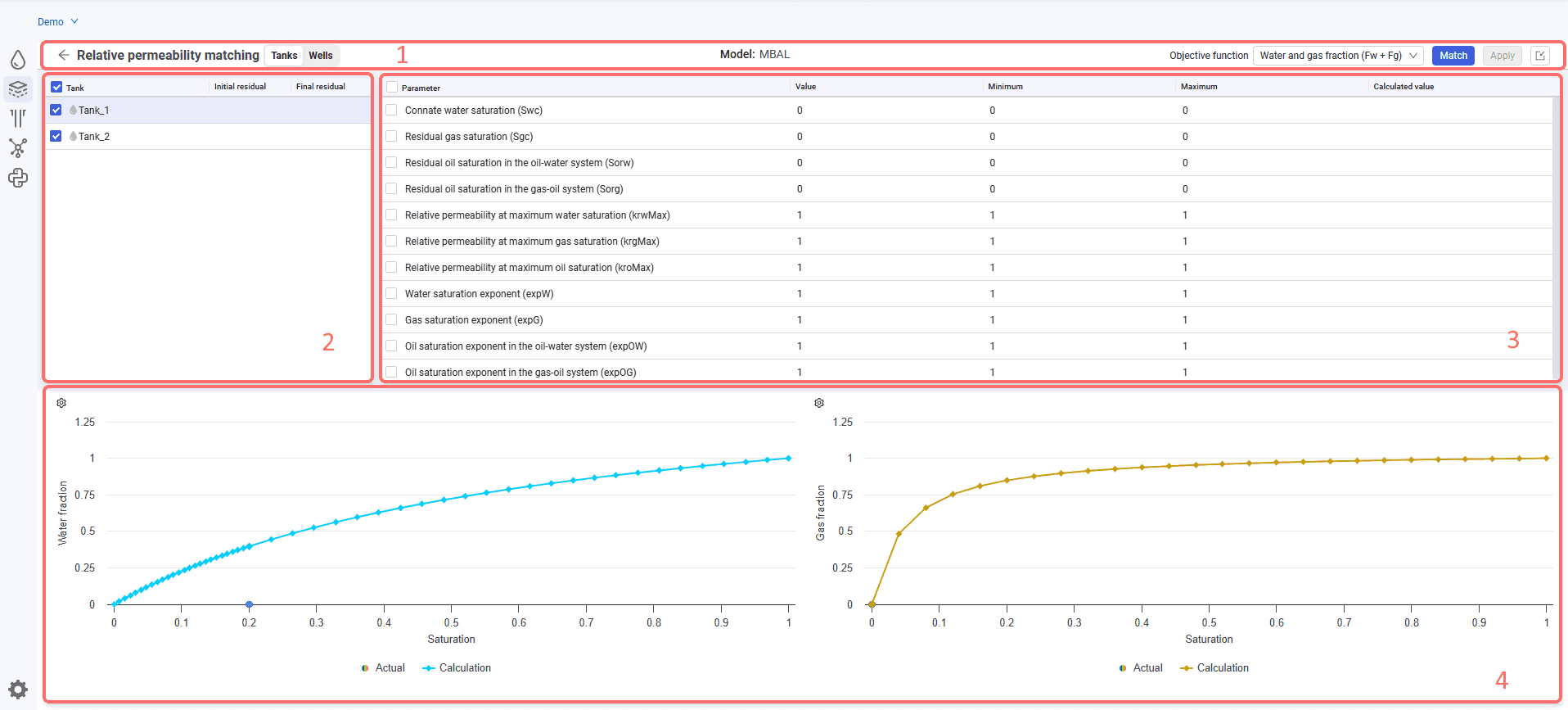Click the Final residual column header

(x=321, y=87)
